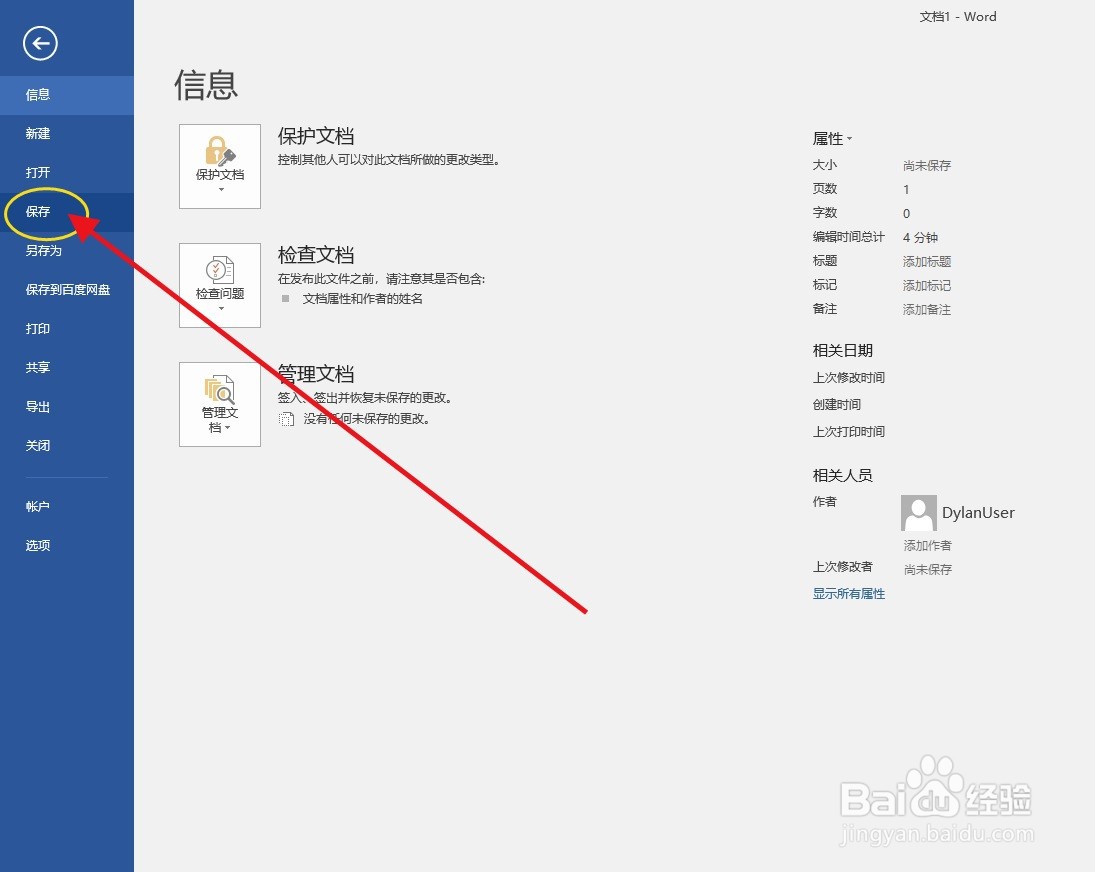The width and height of the screenshot is (1095, 872).
Task: Open 帐户 in the sidebar
Action: (x=67, y=506)
